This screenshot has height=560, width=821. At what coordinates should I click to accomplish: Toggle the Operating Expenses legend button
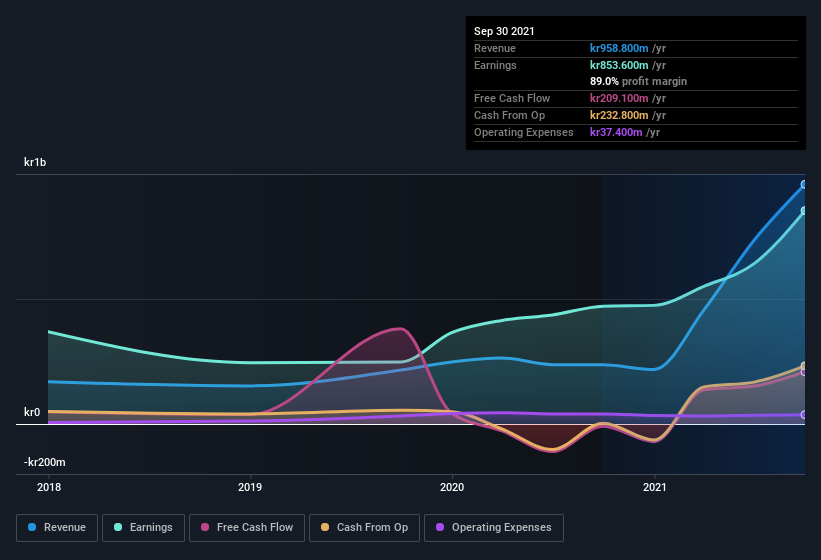coord(494,528)
